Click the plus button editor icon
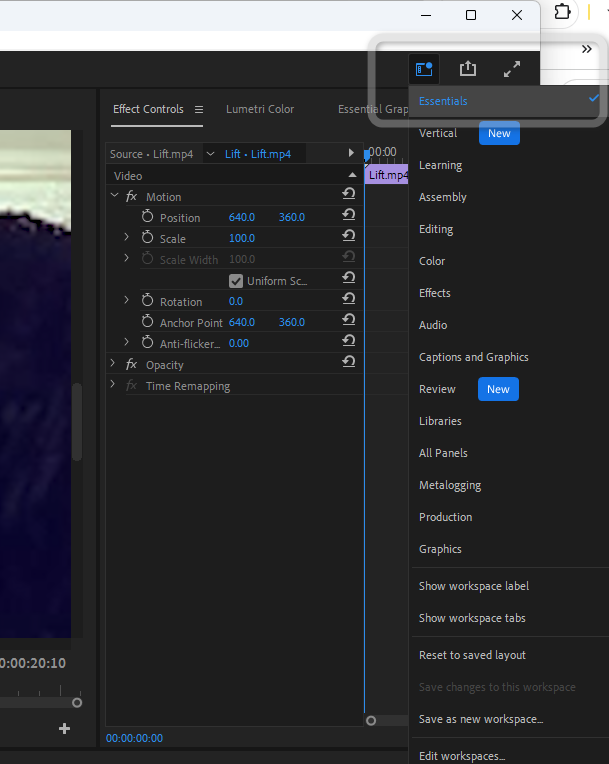The height and width of the screenshot is (764, 609). pos(65,729)
